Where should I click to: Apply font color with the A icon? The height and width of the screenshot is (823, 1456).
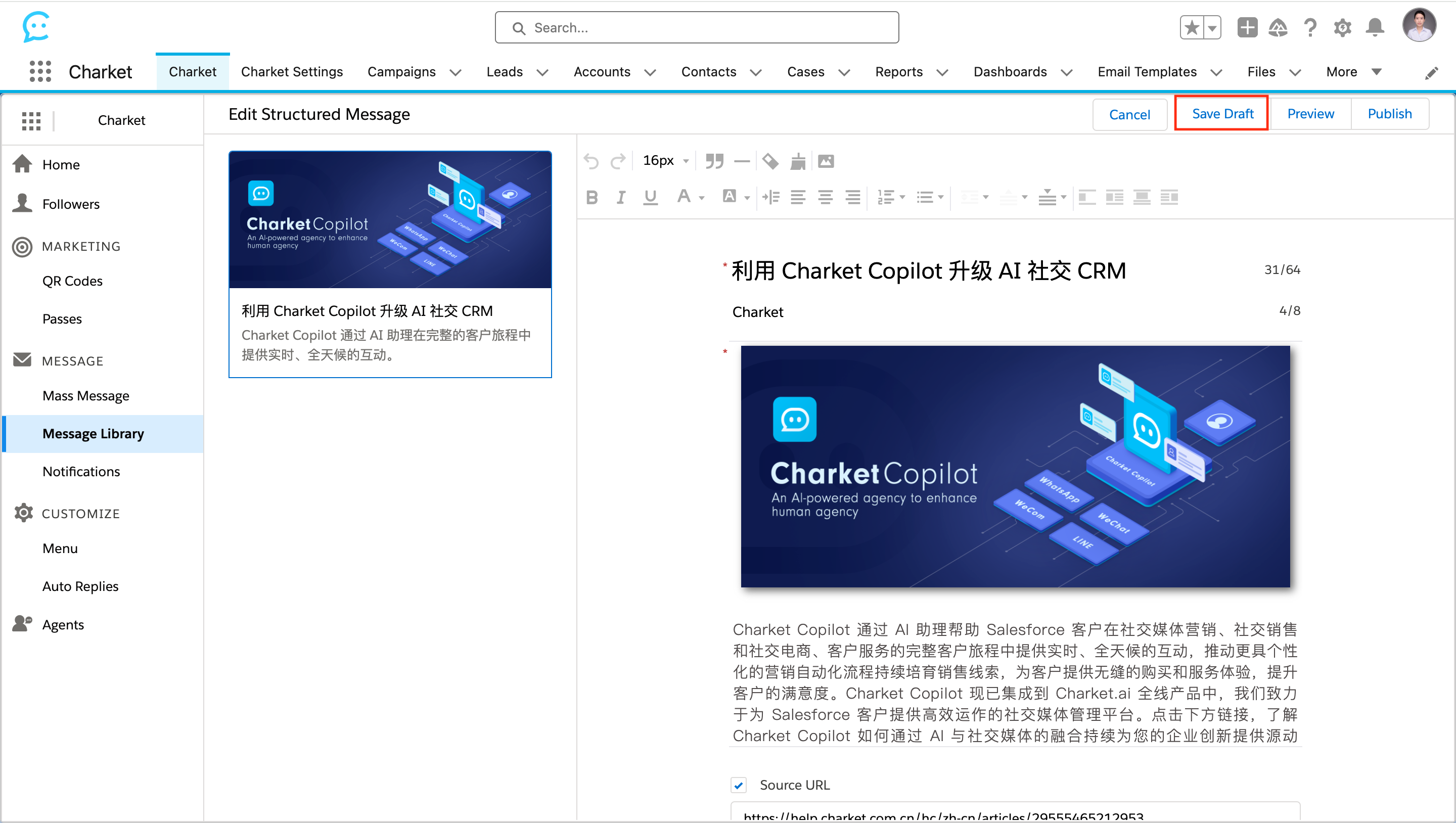coord(684,196)
